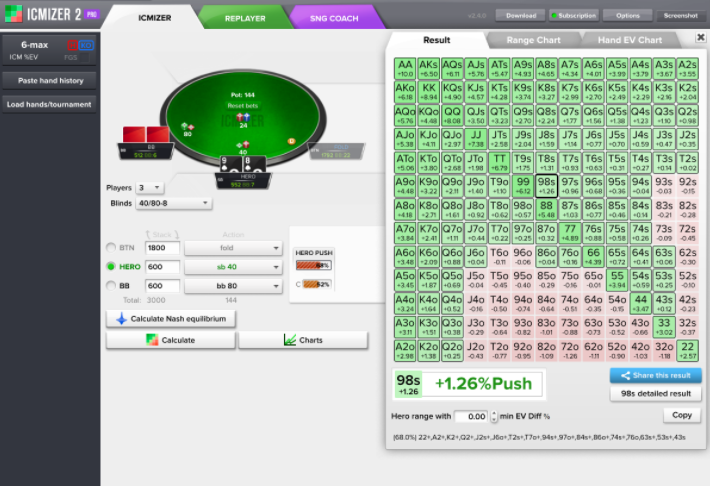710x486 pixels.
Task: Click the HERO stack input field 600
Action: click(x=162, y=266)
